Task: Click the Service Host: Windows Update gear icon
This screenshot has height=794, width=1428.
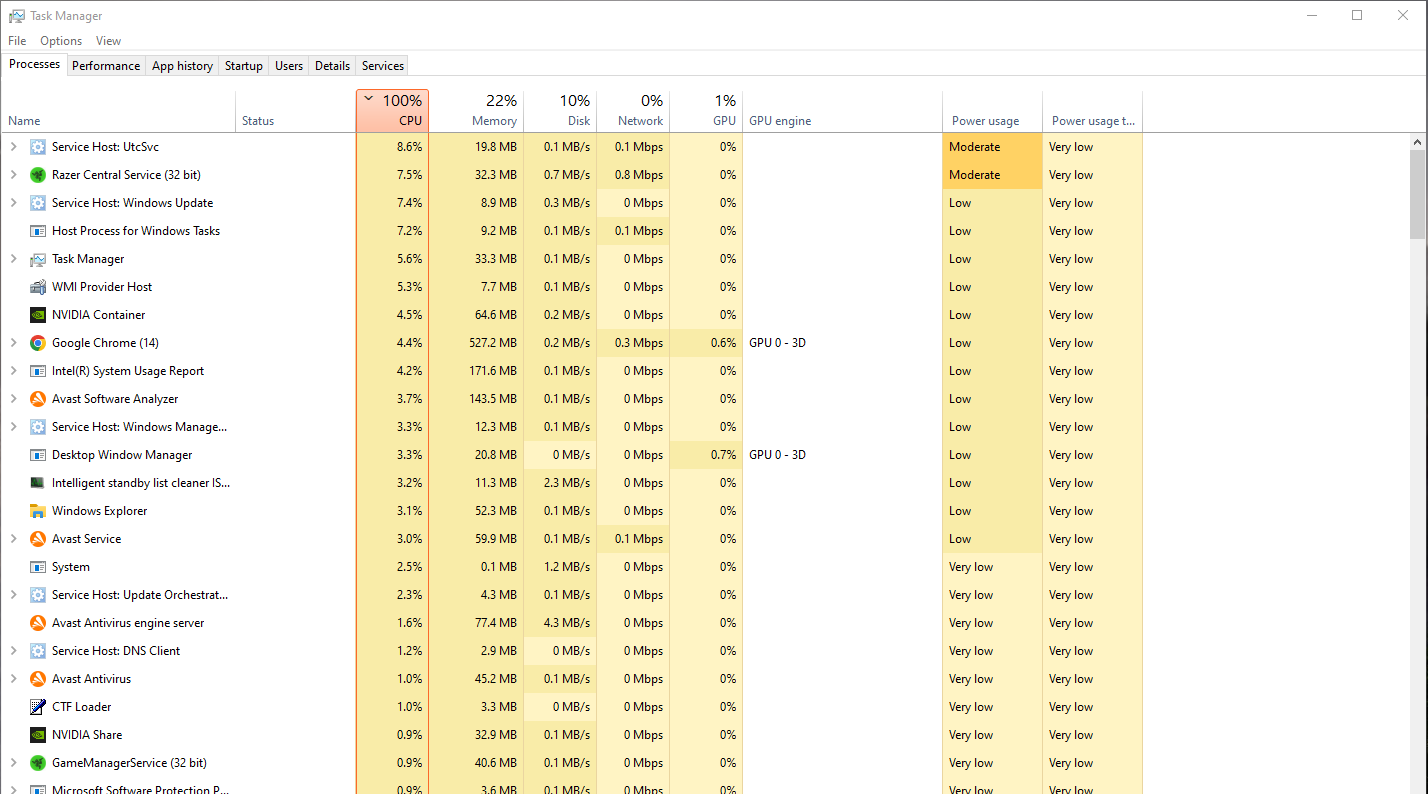Action: point(38,203)
